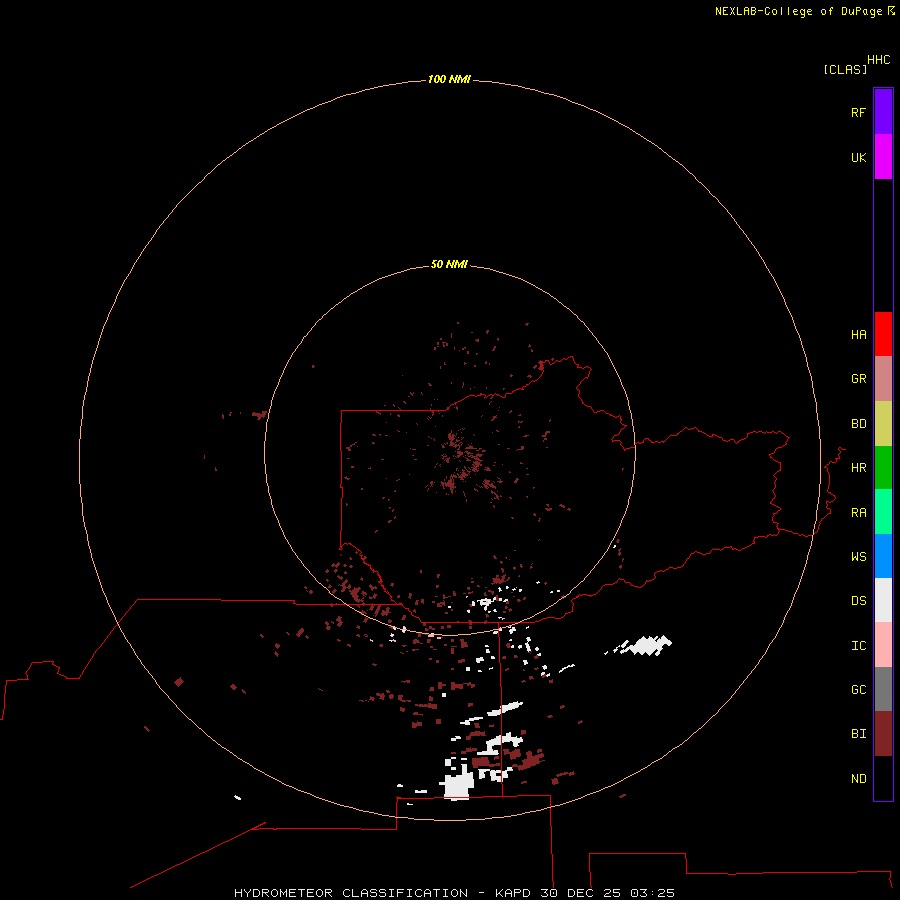Click the GC legend label
This screenshot has width=900, height=900.
pyautogui.click(x=858, y=690)
